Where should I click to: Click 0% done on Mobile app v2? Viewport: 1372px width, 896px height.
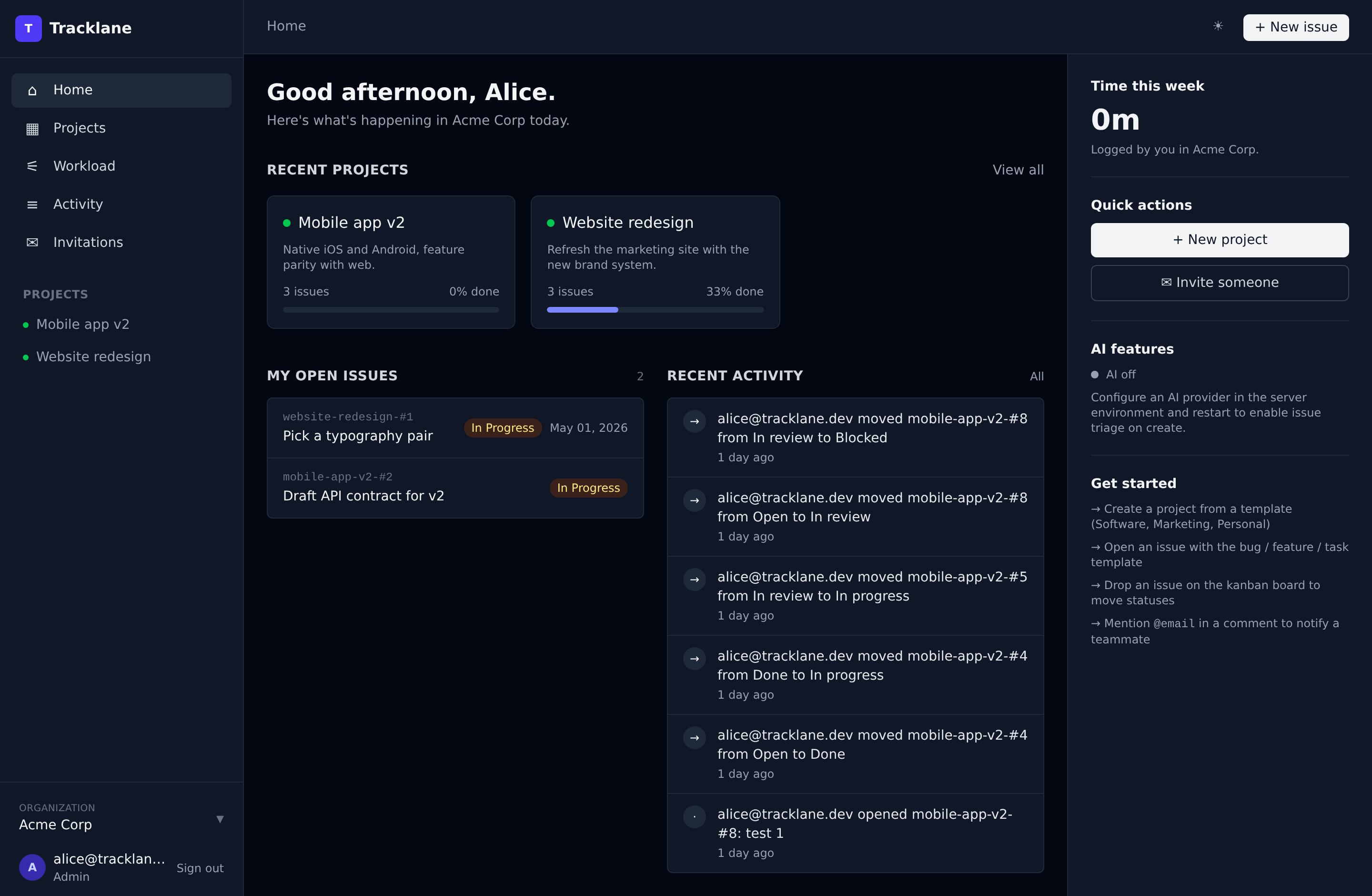[x=474, y=292]
